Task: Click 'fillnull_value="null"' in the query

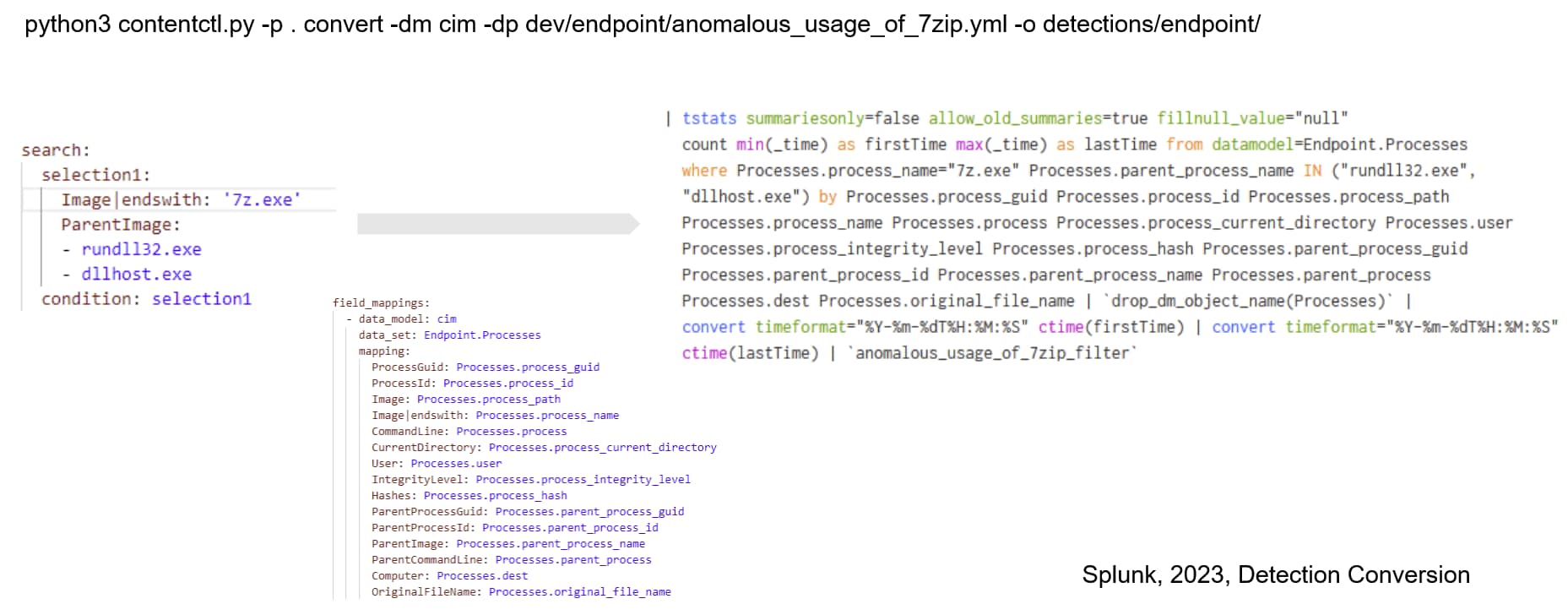Action: [1252, 119]
